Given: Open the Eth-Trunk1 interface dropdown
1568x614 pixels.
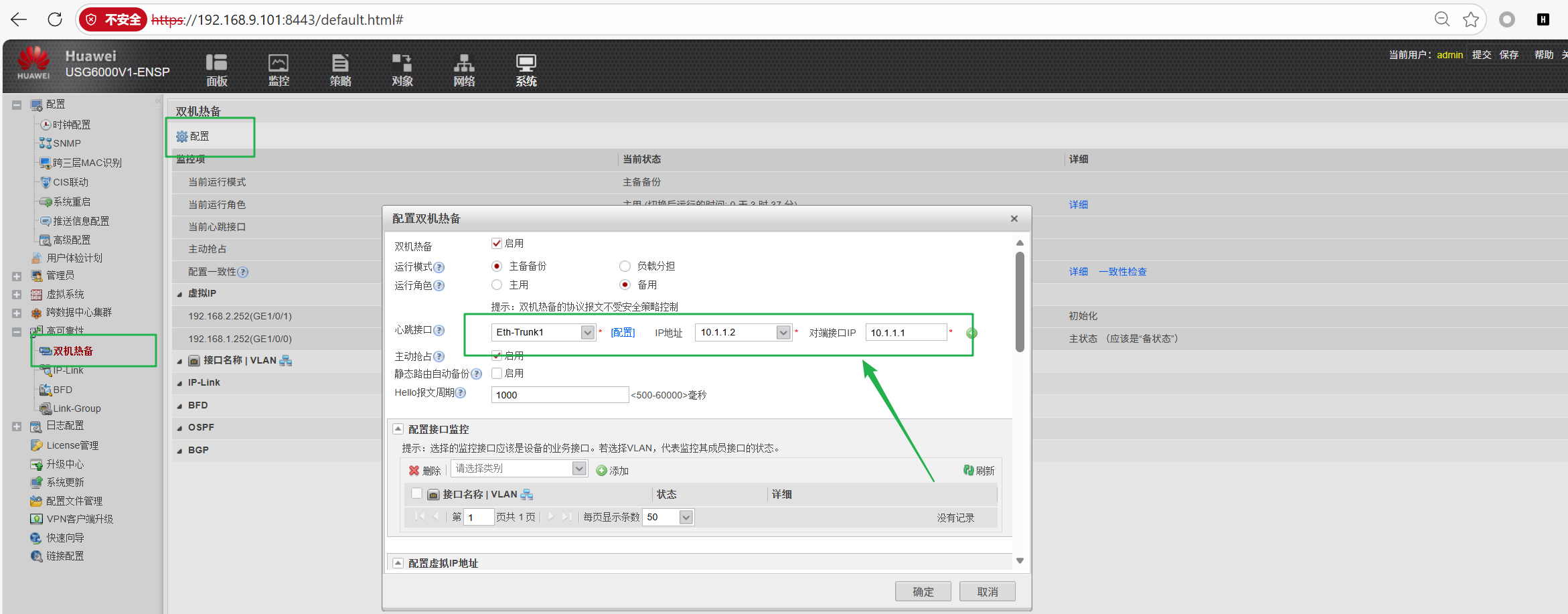Looking at the screenshot, I should (587, 332).
